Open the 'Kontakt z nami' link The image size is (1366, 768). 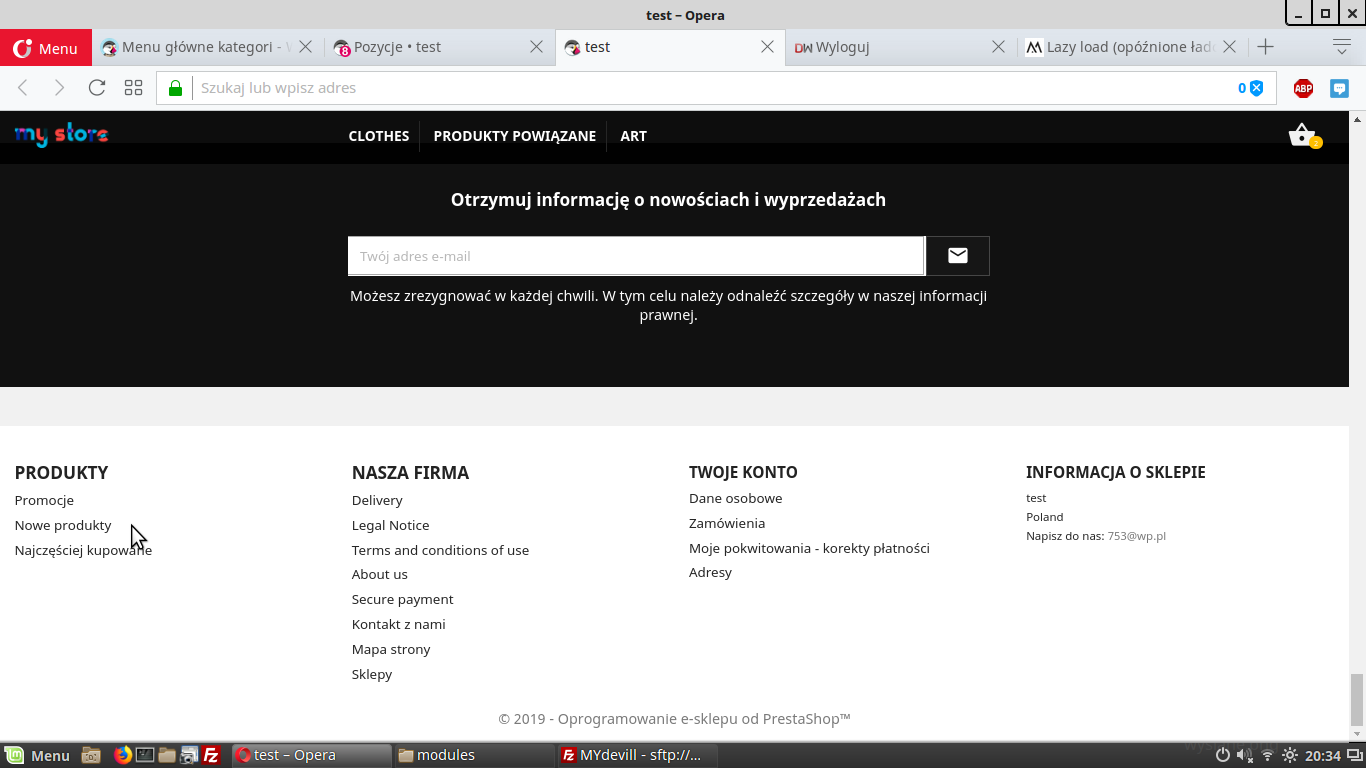[x=398, y=624]
